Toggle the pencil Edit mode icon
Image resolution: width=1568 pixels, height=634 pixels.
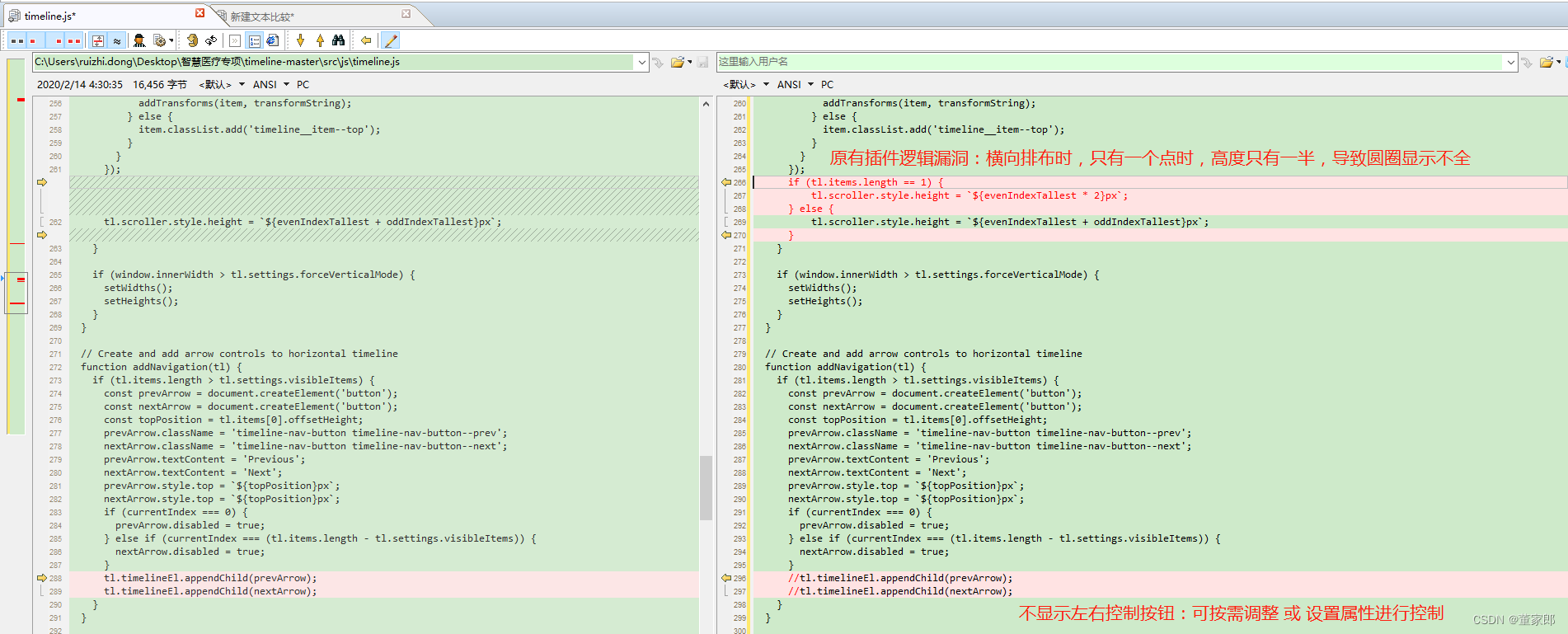point(391,40)
